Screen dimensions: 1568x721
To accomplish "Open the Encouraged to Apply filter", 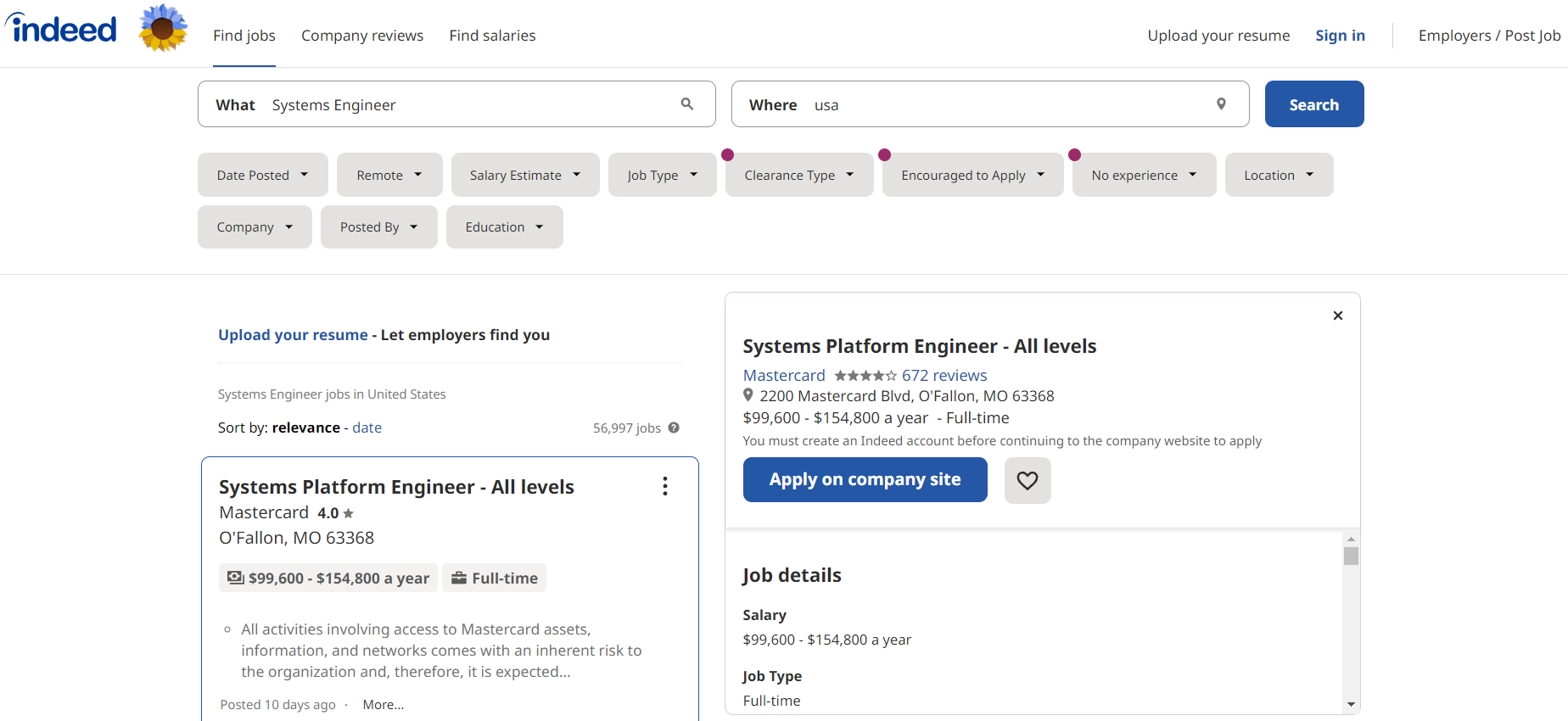I will [x=973, y=175].
